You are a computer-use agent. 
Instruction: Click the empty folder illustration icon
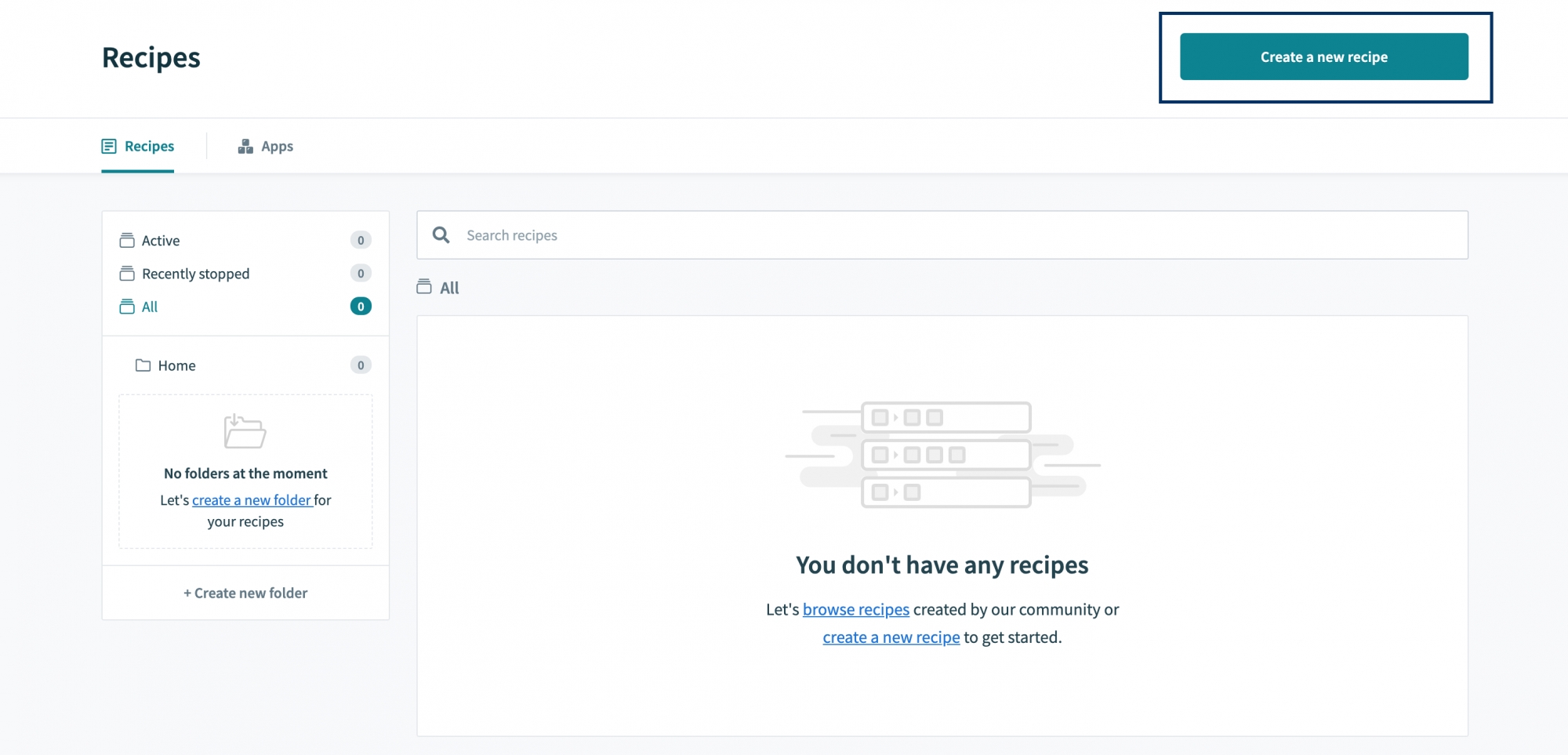coord(245,431)
